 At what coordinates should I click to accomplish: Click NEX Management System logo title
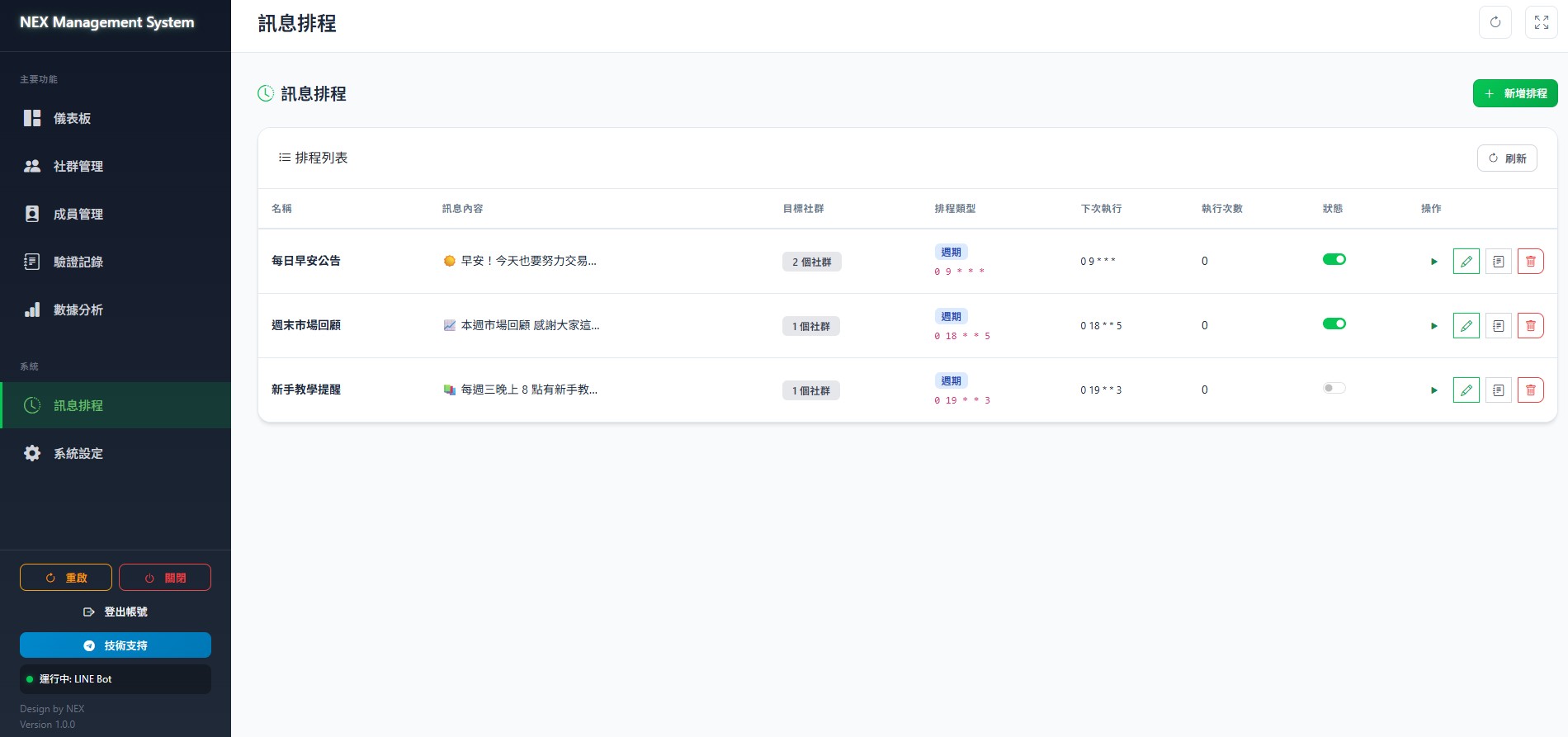pyautogui.click(x=107, y=22)
